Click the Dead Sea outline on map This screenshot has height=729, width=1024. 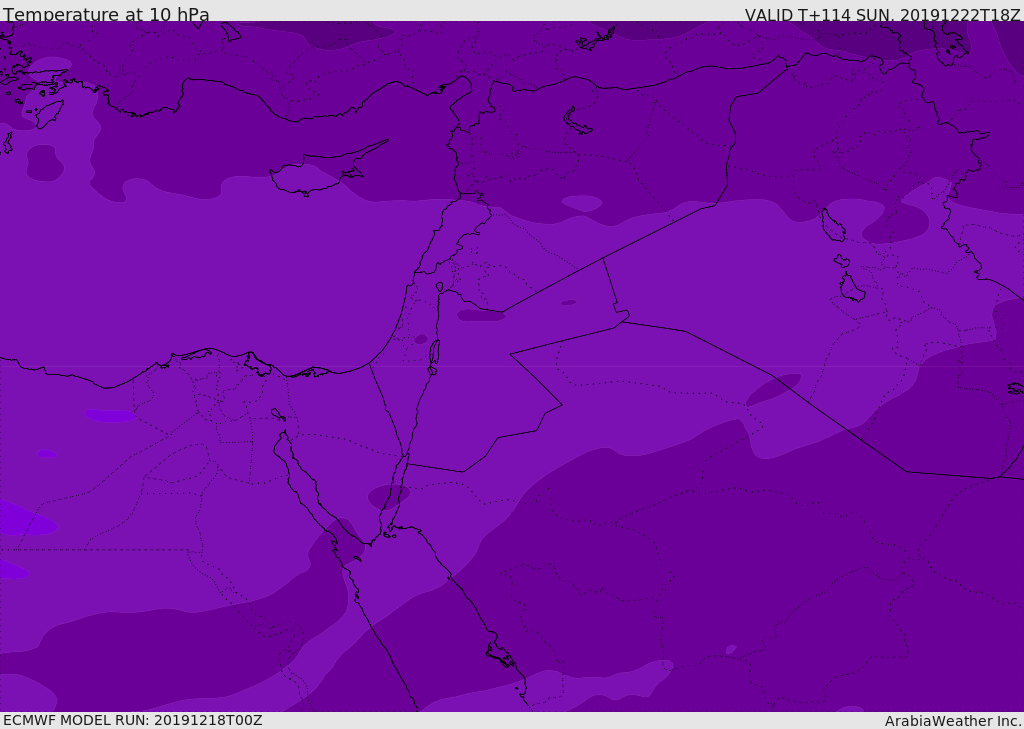(434, 356)
